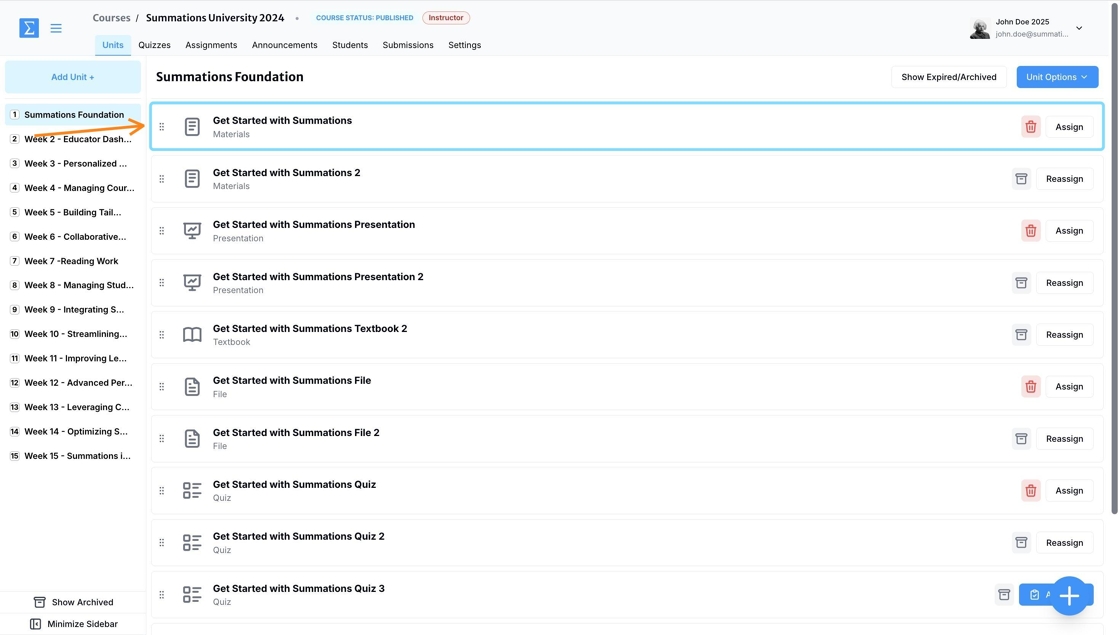Select Week 13 - Leveraging C unit

tap(73, 407)
